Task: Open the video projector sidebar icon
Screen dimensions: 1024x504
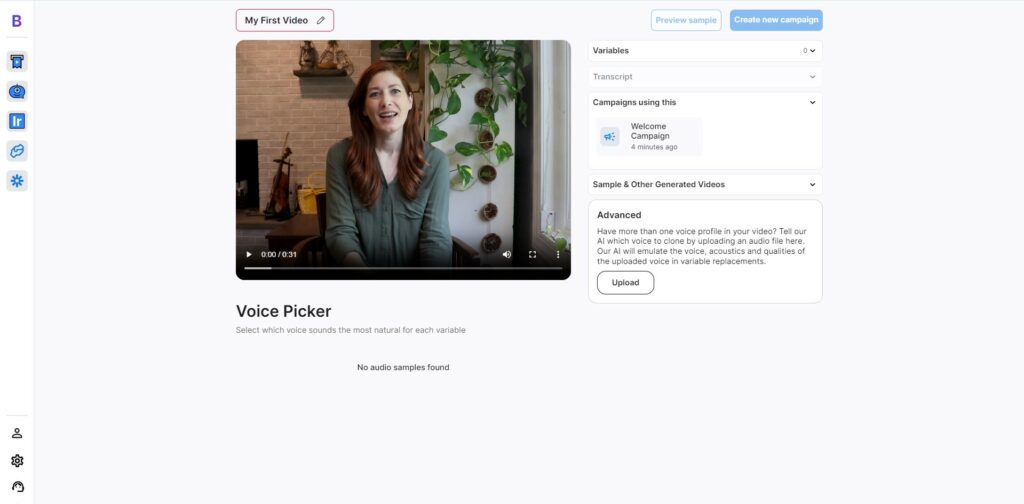Action: tap(17, 61)
